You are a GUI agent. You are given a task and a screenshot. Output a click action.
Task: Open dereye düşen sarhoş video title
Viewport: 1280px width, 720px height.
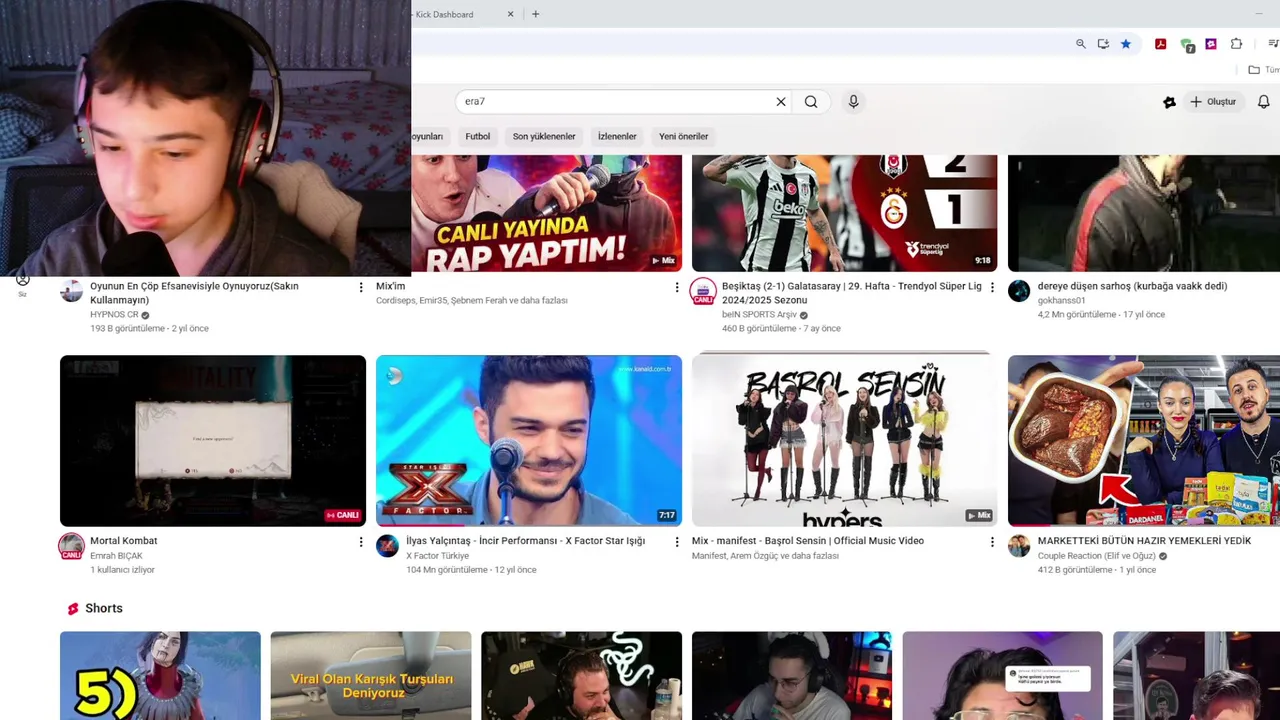[1132, 286]
